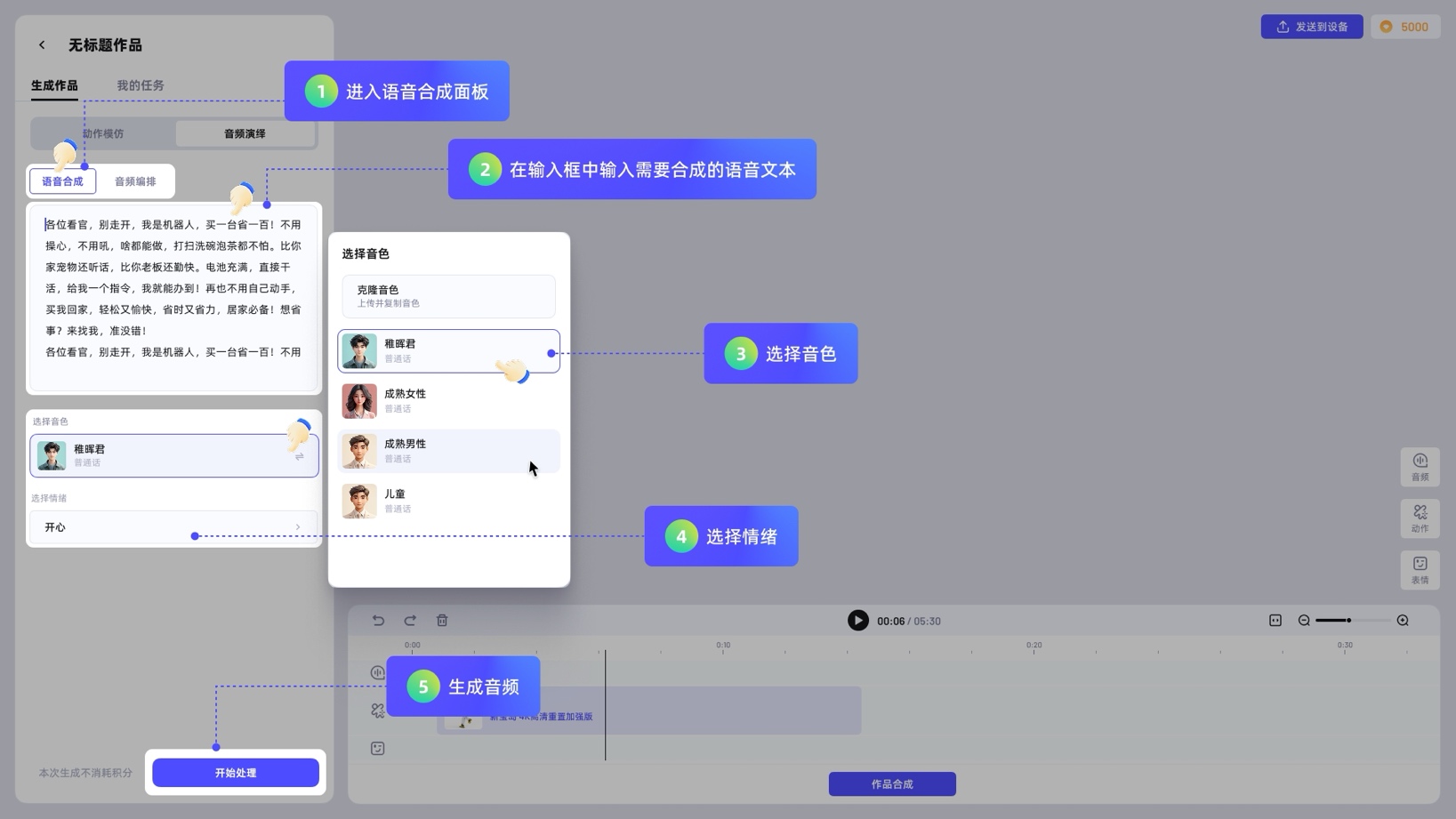Delete the clip using the trash icon
The image size is (1456, 819).
441,620
